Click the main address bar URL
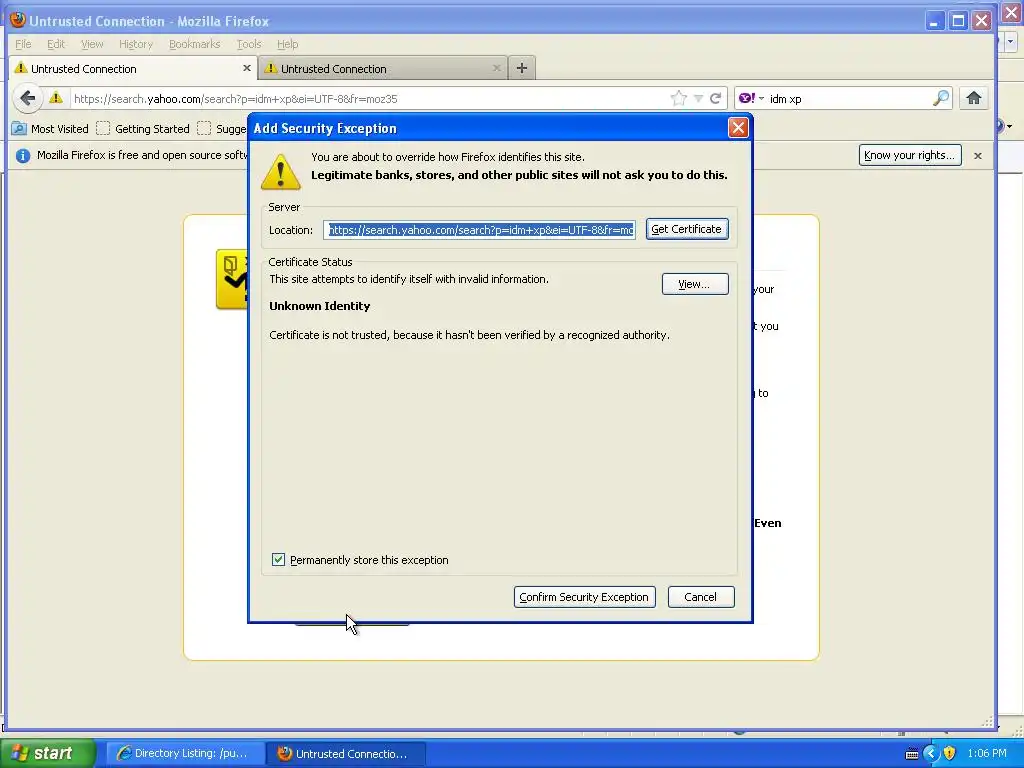 point(371,99)
